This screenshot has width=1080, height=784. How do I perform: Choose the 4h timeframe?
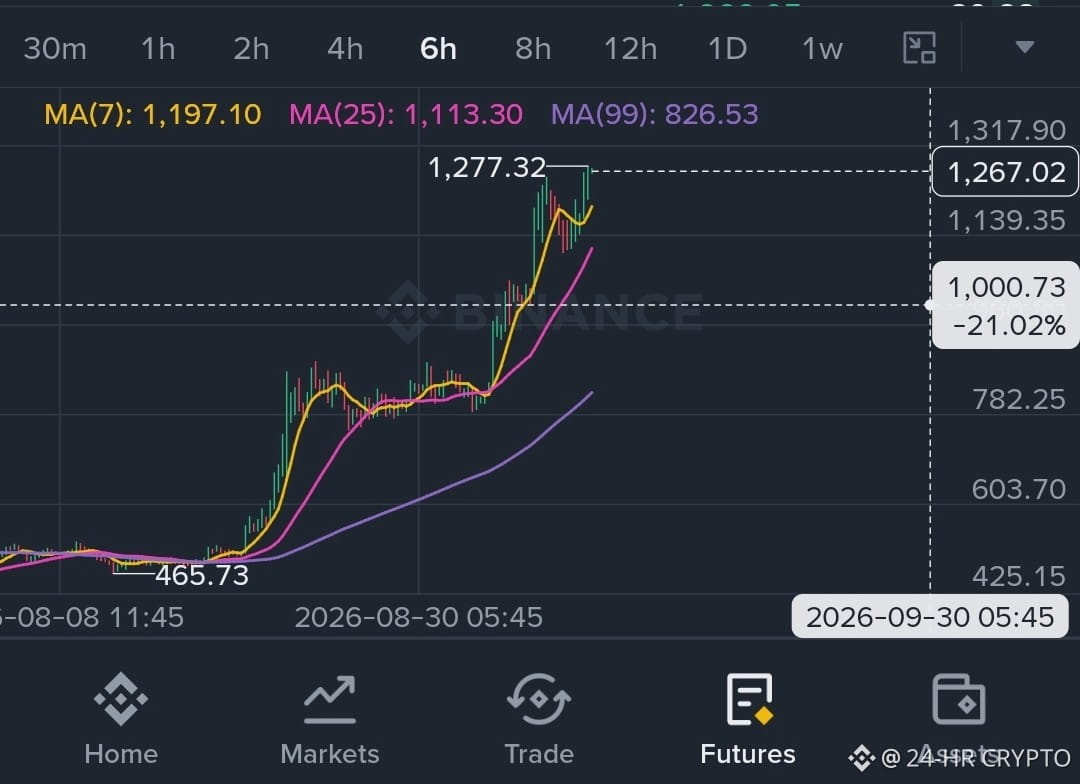coord(345,49)
